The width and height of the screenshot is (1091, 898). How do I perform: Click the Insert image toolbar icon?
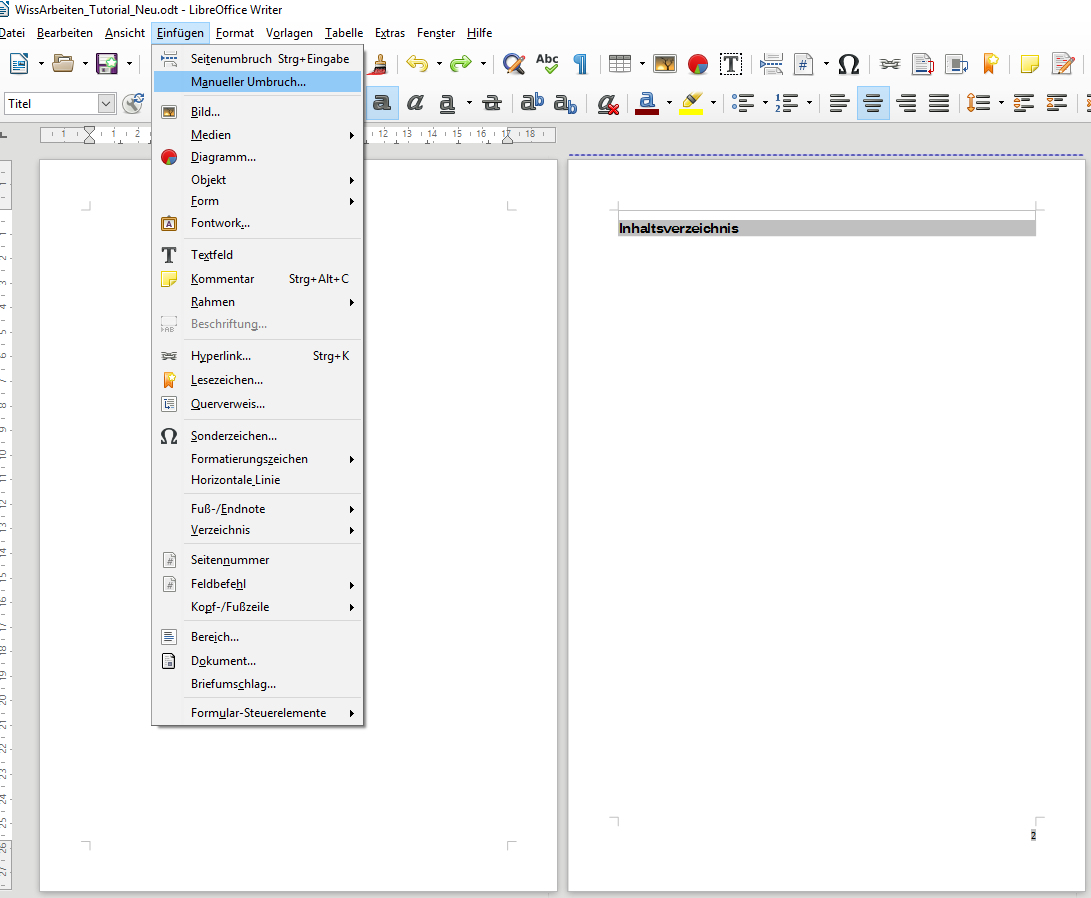tap(664, 64)
